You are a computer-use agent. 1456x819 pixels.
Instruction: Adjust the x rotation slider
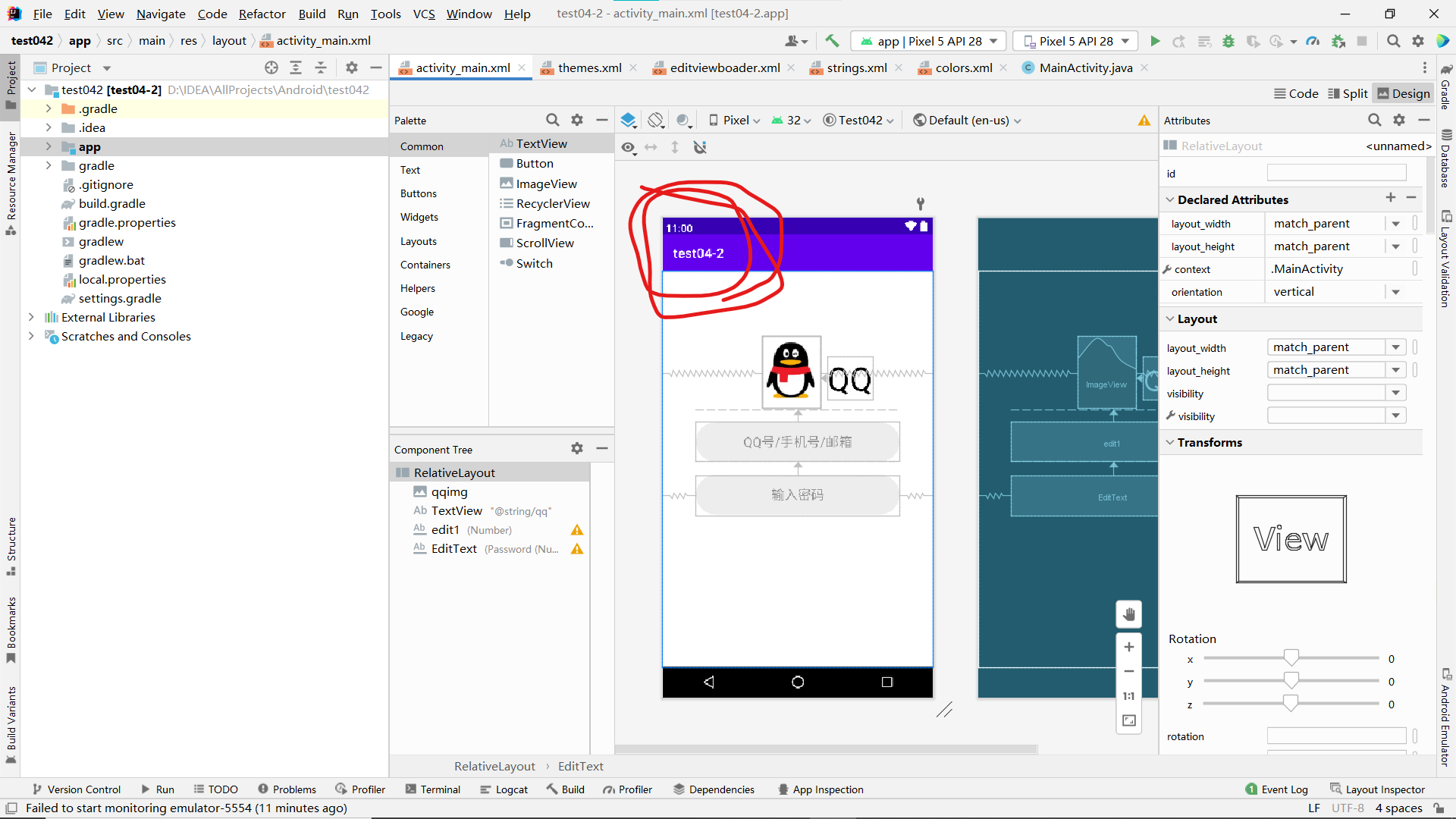[1291, 657]
